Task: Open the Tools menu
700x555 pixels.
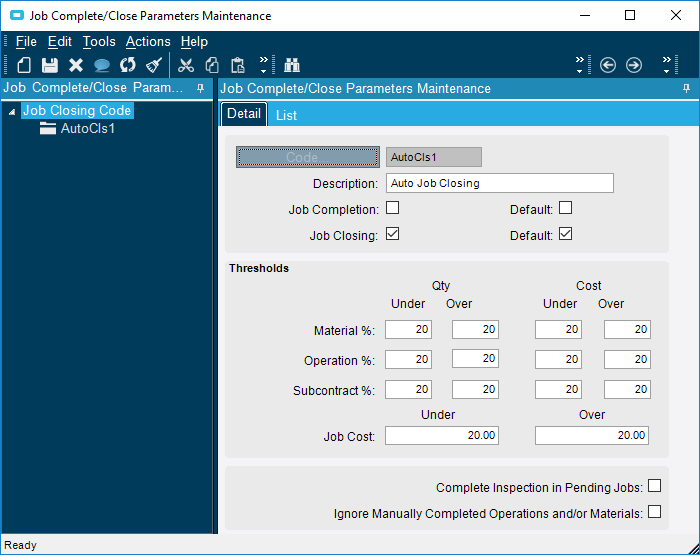Action: point(99,42)
